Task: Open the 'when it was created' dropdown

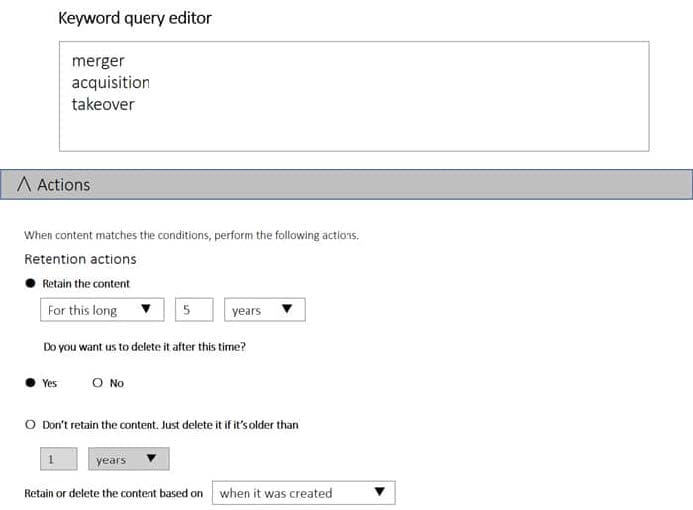Action: point(303,493)
